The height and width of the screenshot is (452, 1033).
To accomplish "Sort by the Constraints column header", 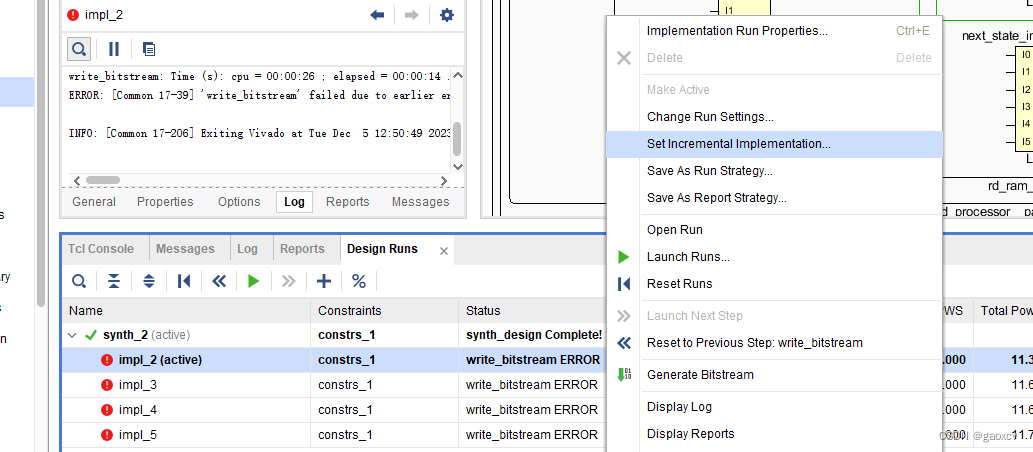I will 385,310.
